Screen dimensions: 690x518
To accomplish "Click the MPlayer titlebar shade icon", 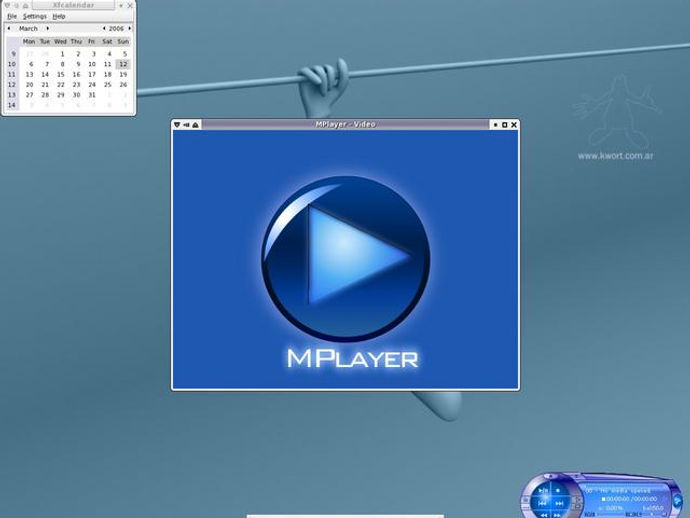I will (x=195, y=125).
